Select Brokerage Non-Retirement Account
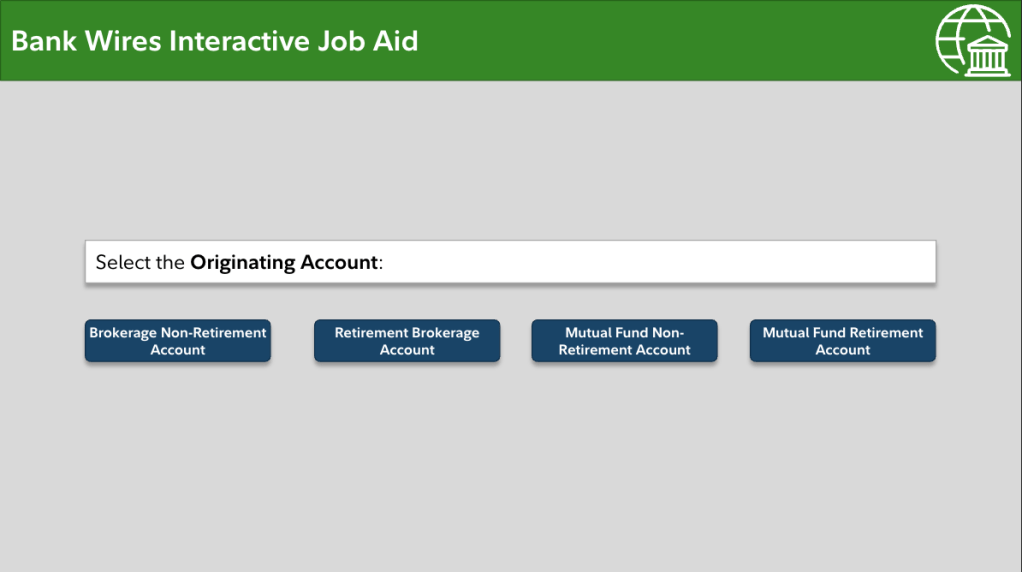Image resolution: width=1022 pixels, height=572 pixels. (x=178, y=341)
